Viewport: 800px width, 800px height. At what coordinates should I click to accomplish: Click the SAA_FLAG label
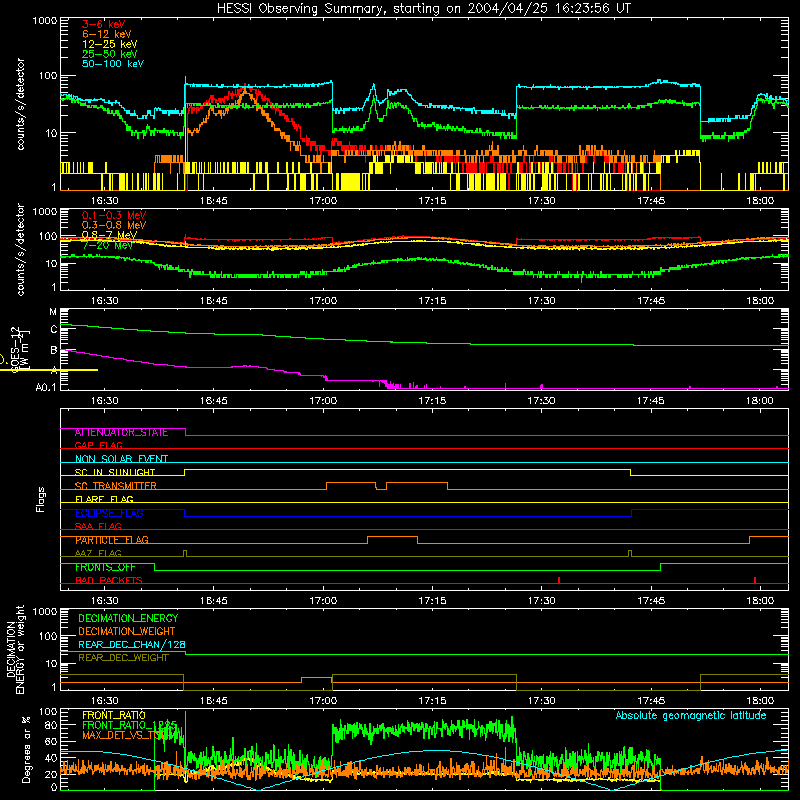tap(98, 526)
